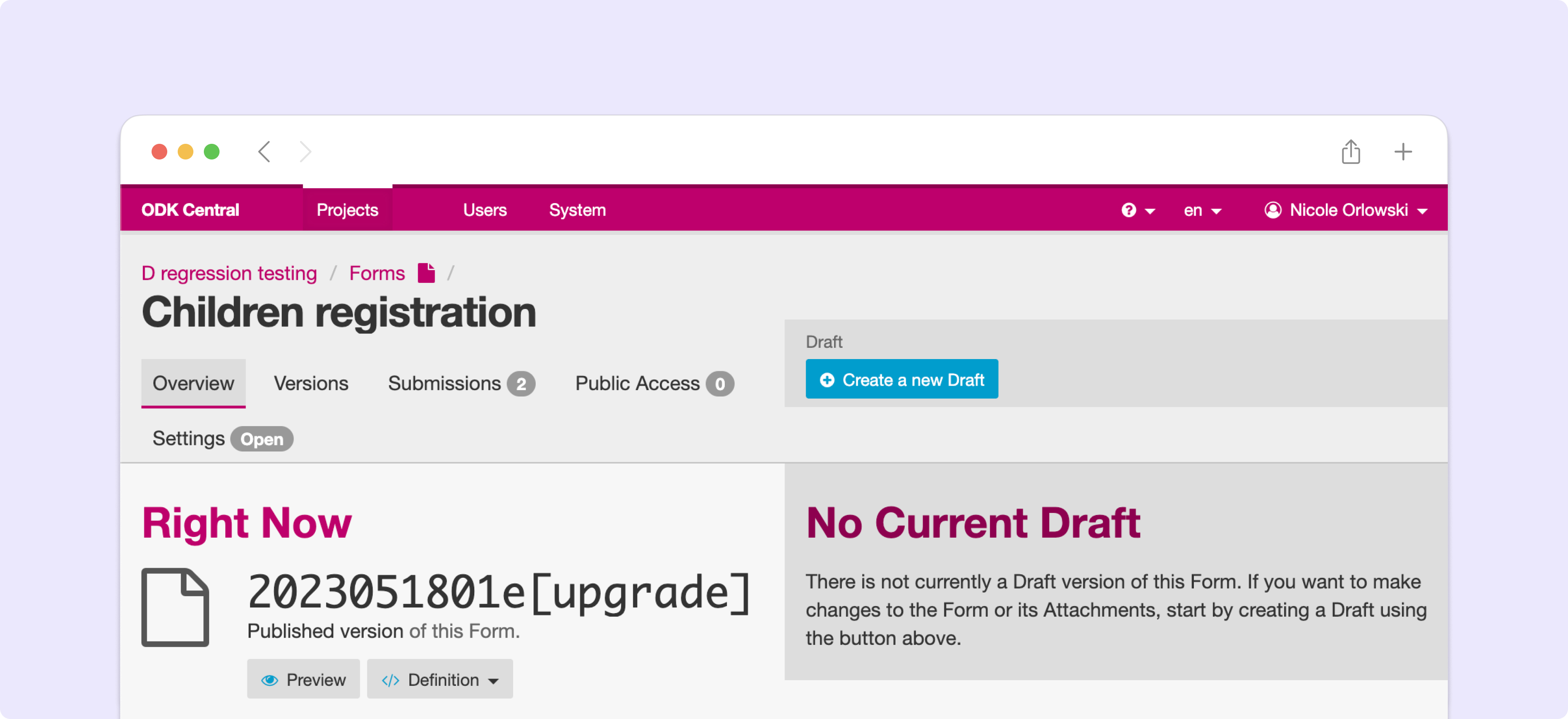This screenshot has width=1568, height=719.
Task: Click the form document icon next to Forms
Action: tap(426, 273)
